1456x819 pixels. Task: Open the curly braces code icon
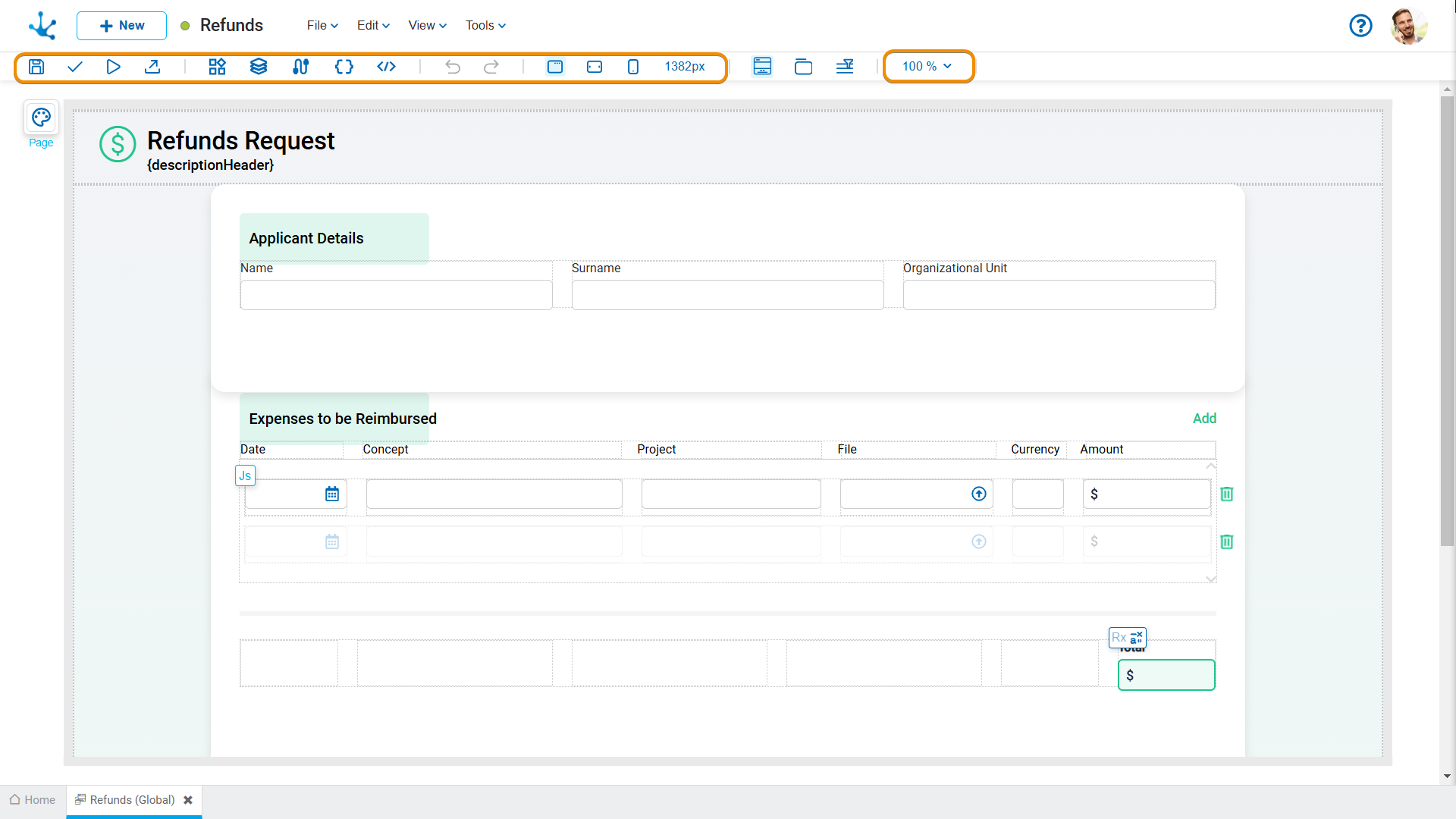pyautogui.click(x=344, y=67)
